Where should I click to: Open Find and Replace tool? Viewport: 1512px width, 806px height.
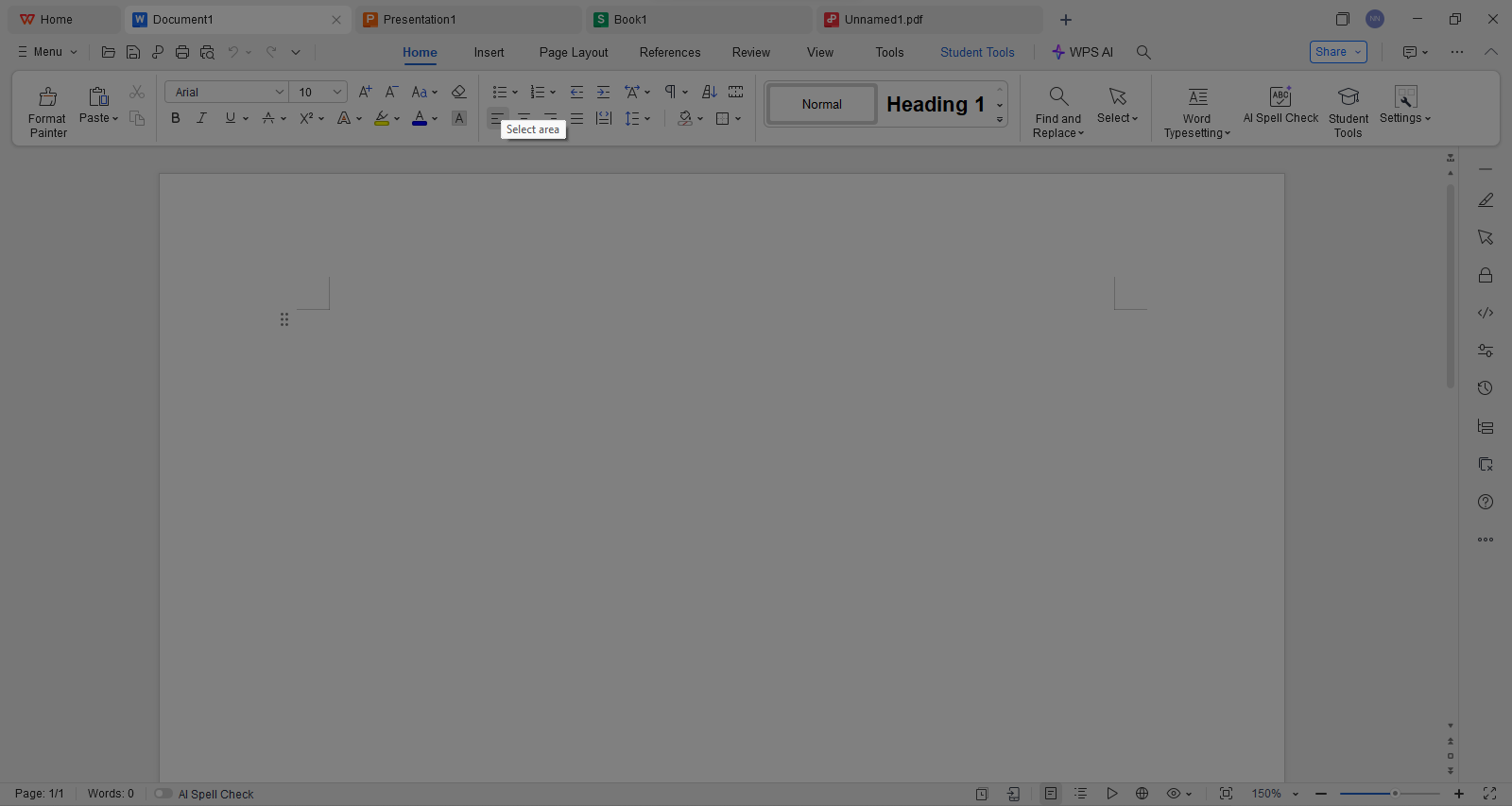tap(1057, 97)
